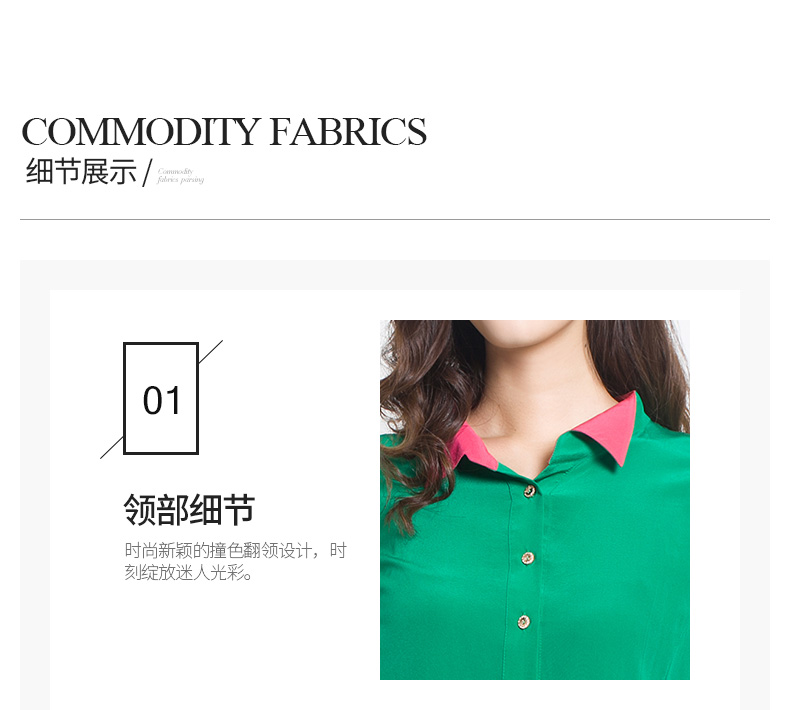Click the model's chin in the photo

(x=535, y=335)
